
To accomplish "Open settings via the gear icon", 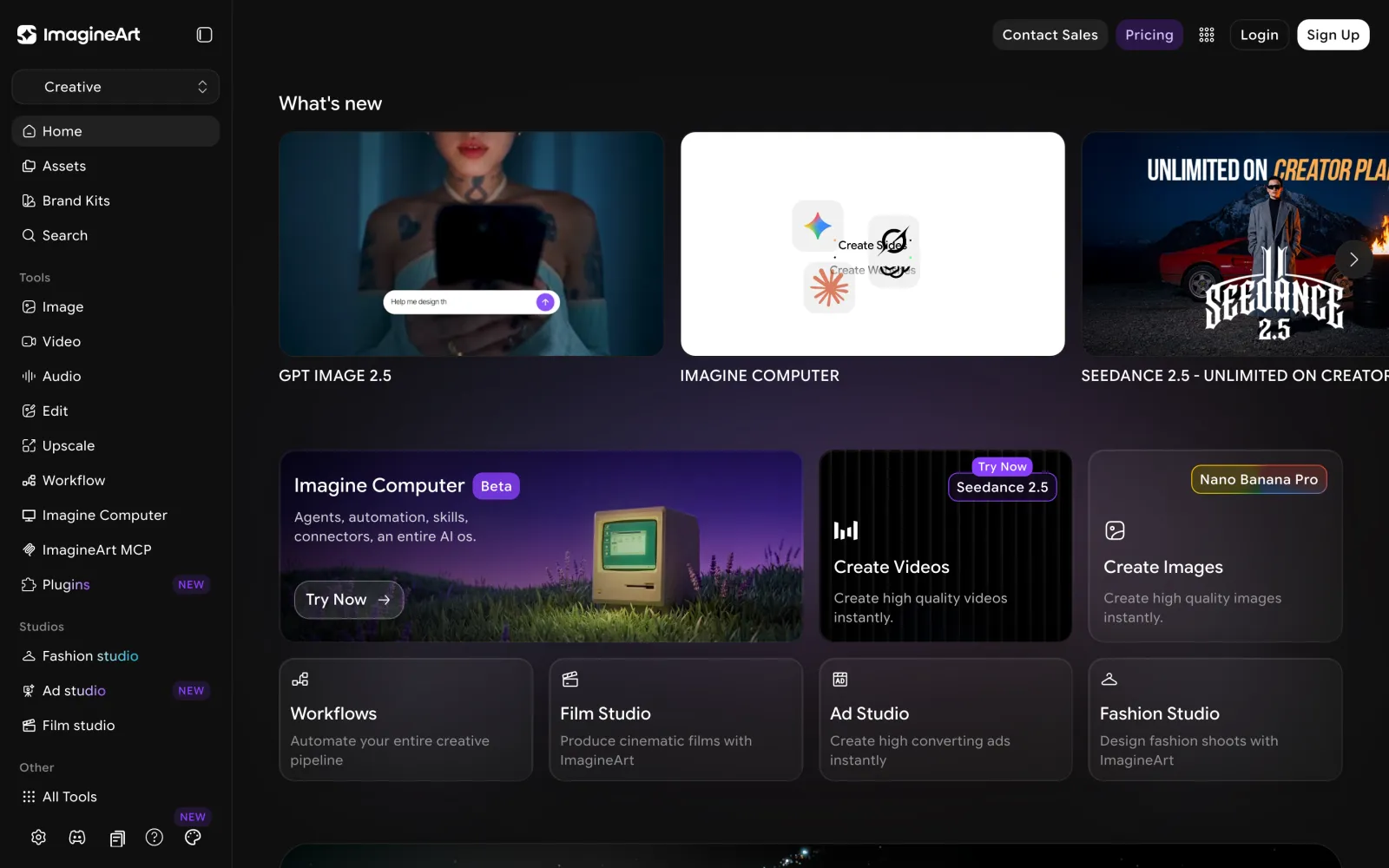I will (x=38, y=838).
